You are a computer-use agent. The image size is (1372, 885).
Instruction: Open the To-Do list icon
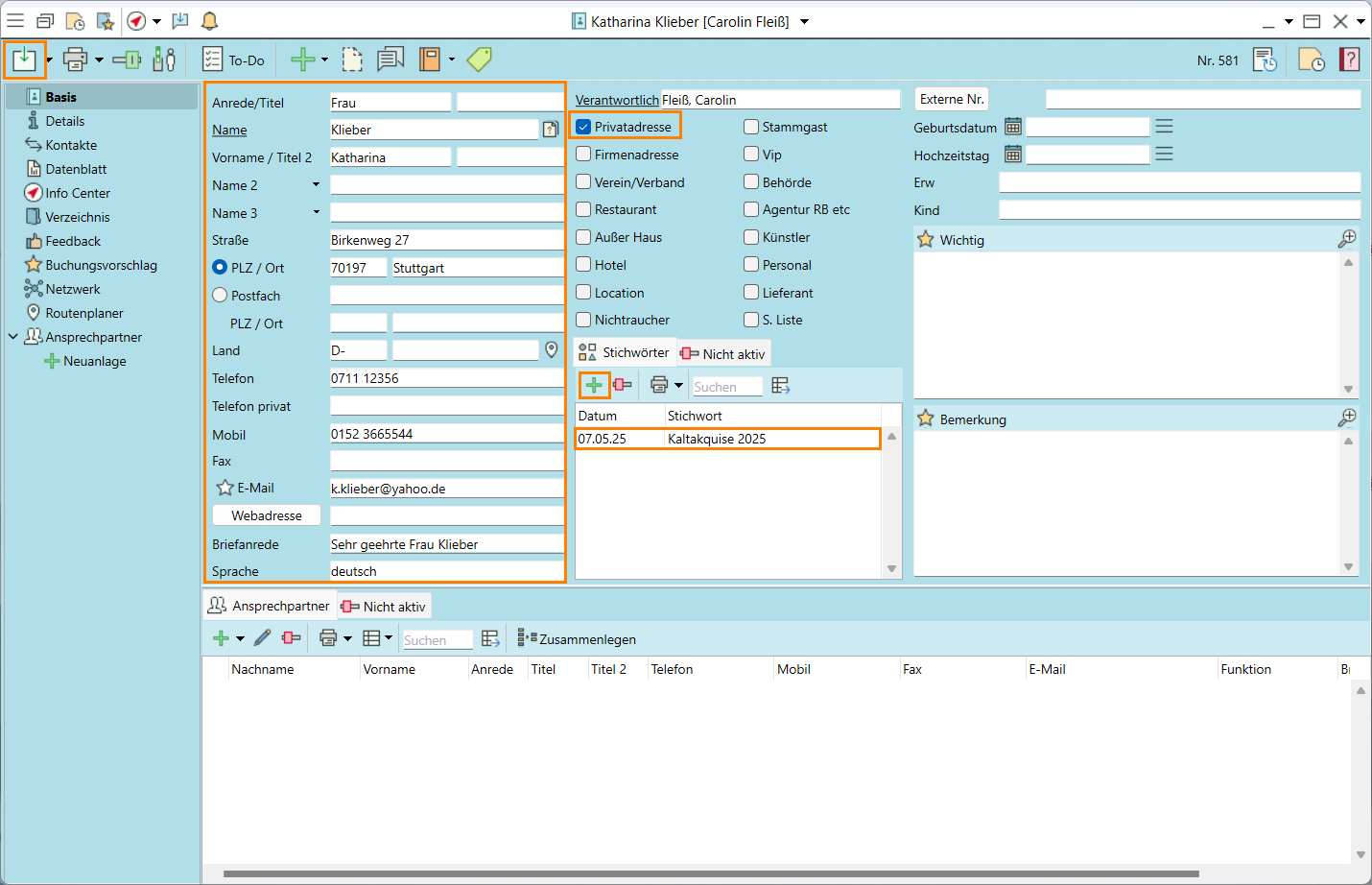point(213,60)
